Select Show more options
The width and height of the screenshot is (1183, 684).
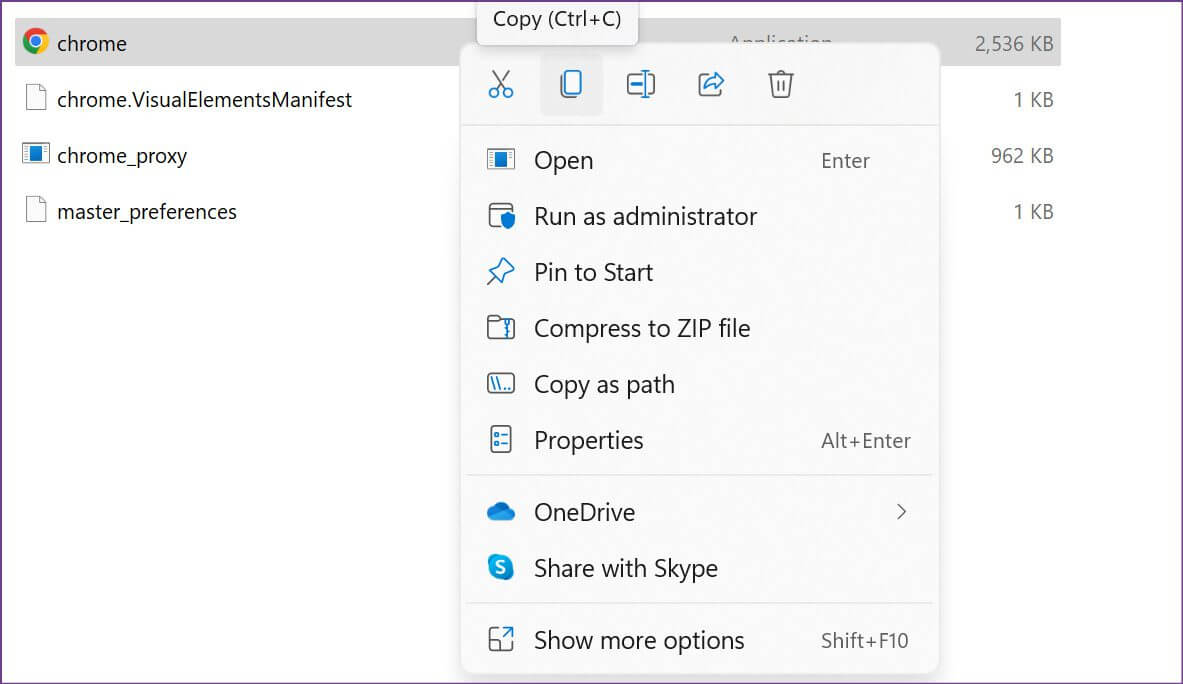click(x=699, y=640)
